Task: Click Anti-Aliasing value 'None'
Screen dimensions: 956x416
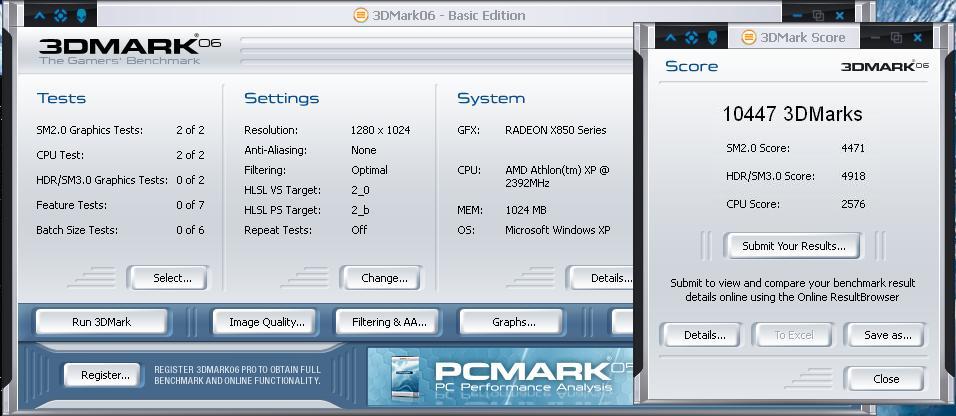Action: [x=363, y=150]
